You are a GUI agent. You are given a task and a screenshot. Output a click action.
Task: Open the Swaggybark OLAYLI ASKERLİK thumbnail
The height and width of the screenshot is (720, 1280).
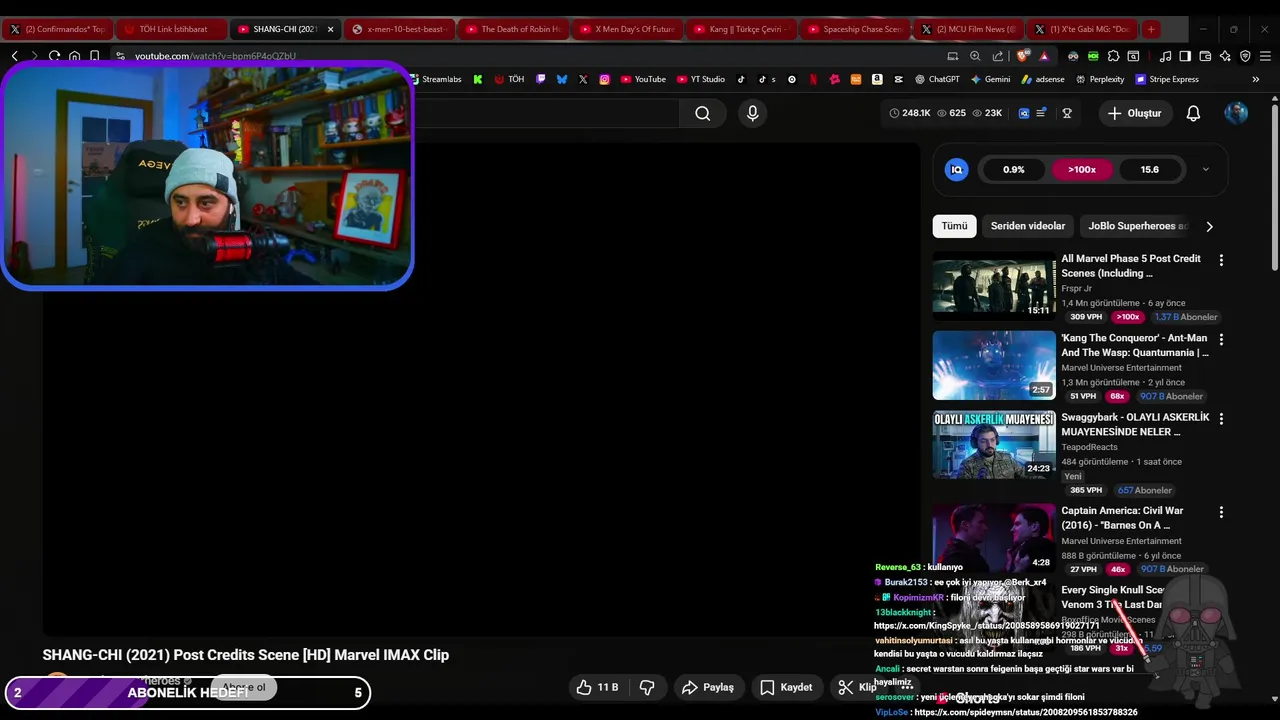click(x=994, y=444)
